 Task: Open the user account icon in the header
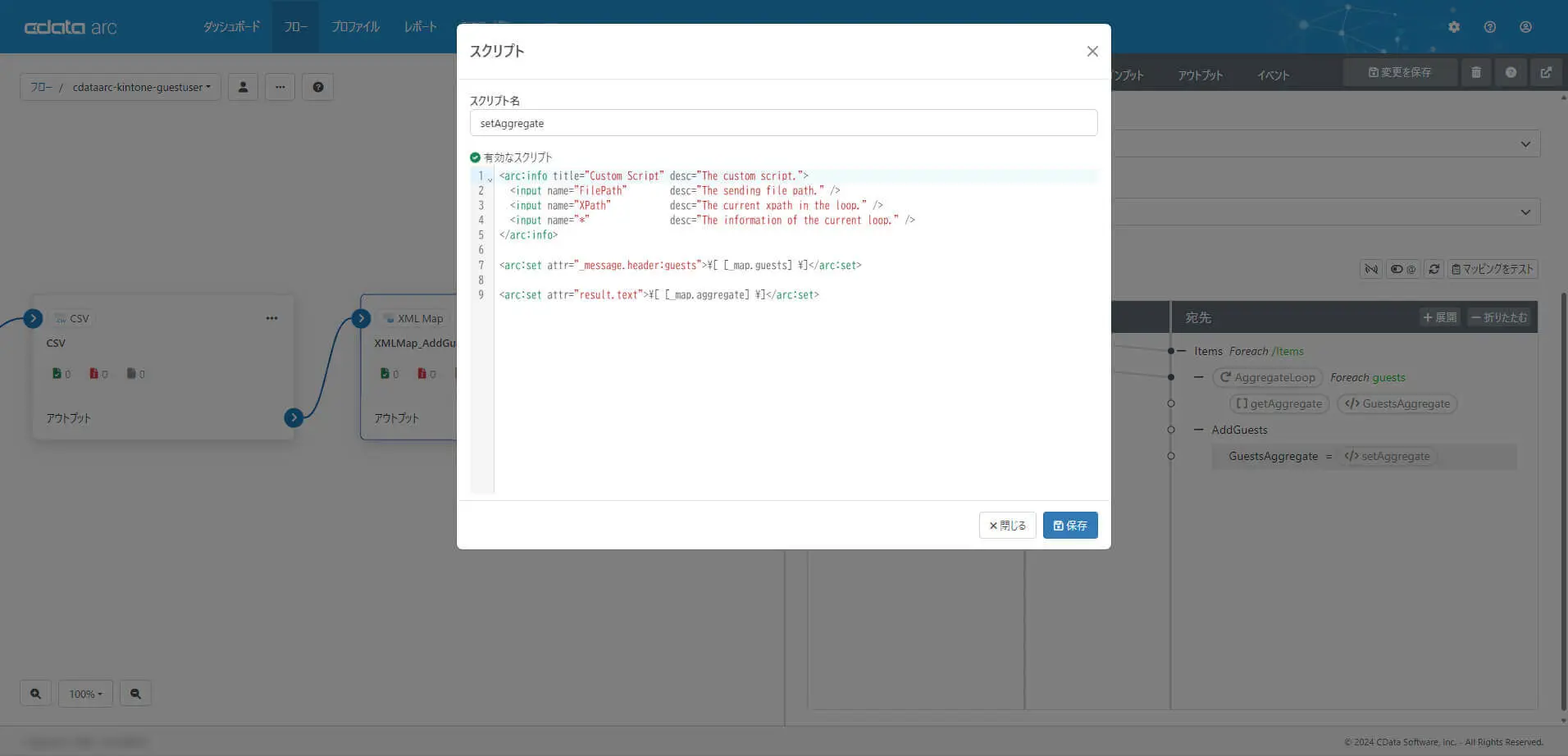pyautogui.click(x=1525, y=27)
